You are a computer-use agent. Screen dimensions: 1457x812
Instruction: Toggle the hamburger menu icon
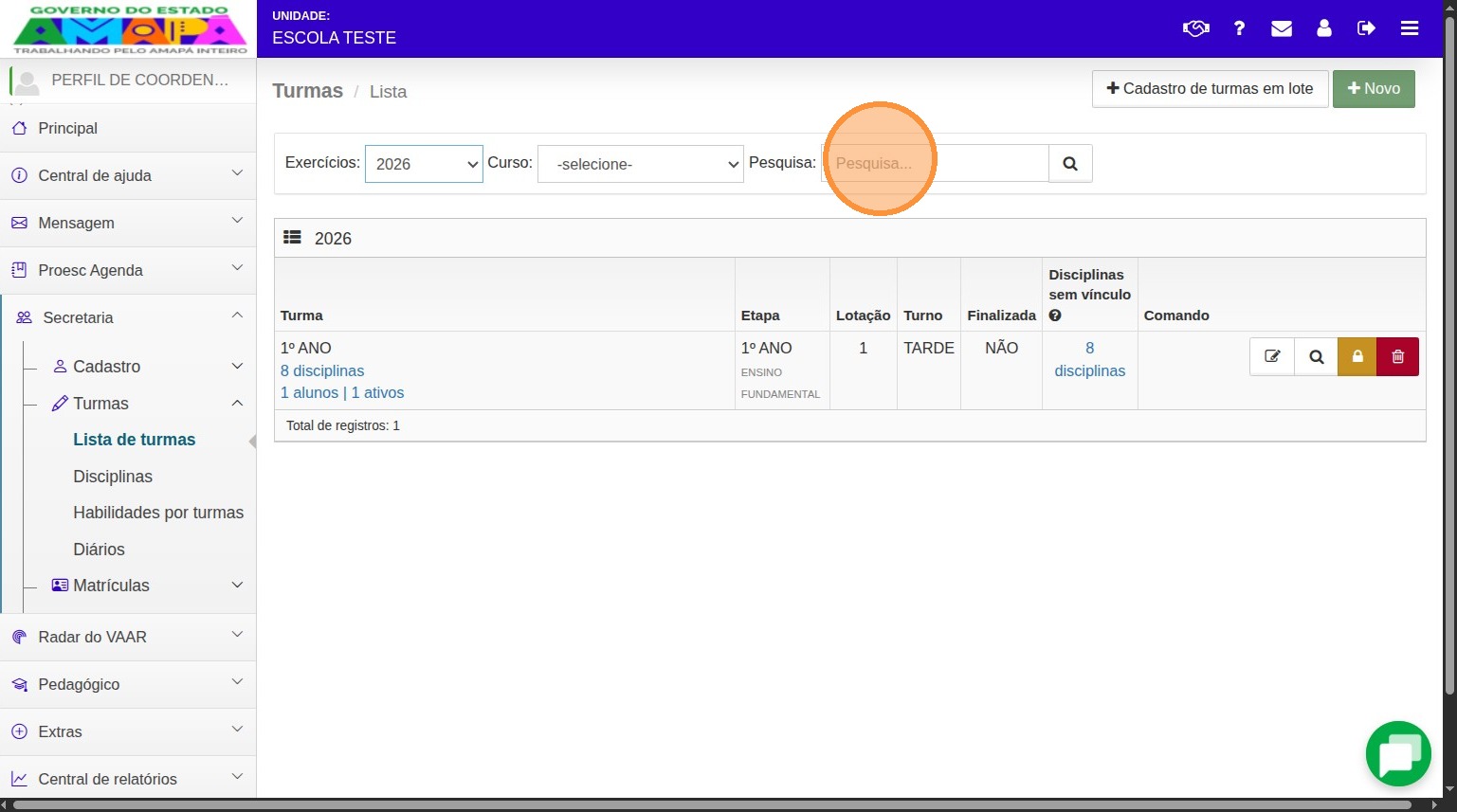point(1410,28)
